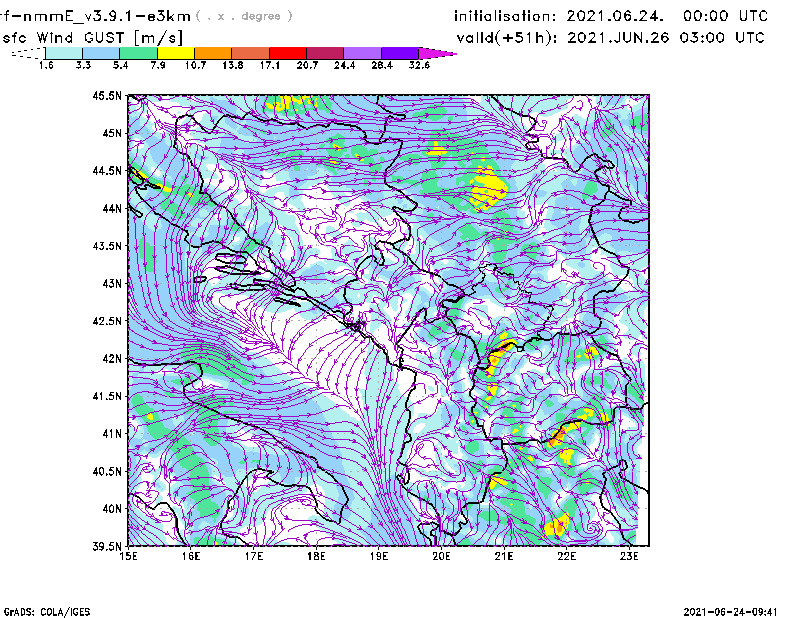The image size is (800, 618).
Task: Click the crimson 20.7–24.4 legend swatch
Action: pos(325,53)
